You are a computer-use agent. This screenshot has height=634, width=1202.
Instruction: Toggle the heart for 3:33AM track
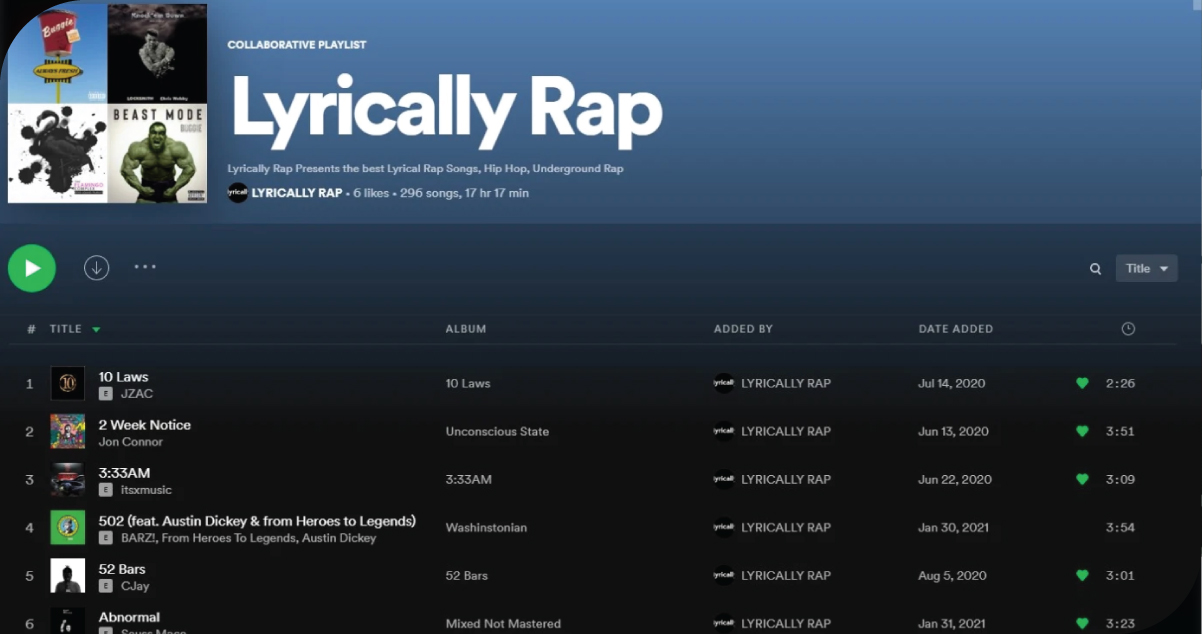[x=1081, y=479]
